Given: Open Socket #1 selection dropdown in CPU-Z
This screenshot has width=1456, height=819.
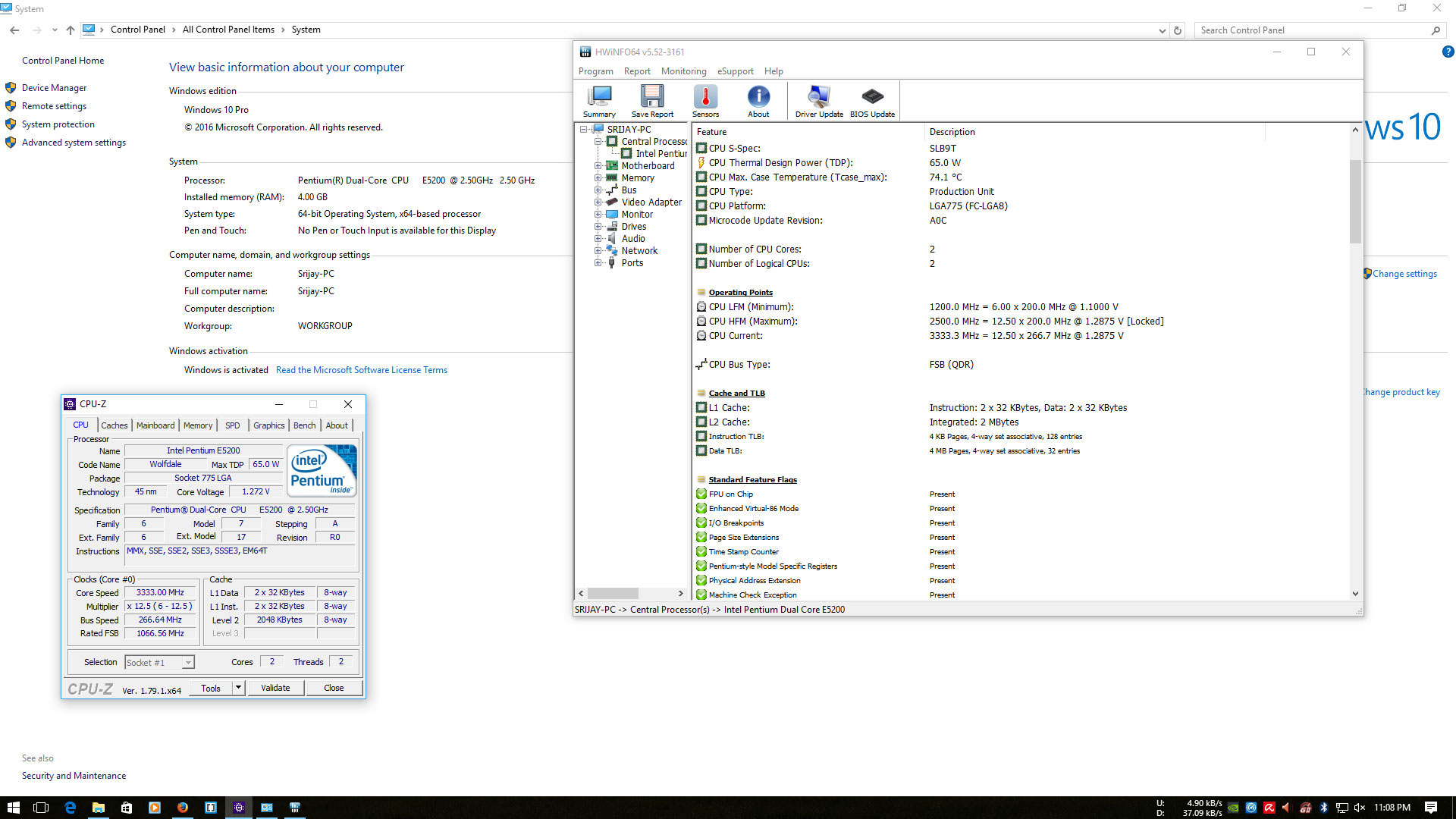Looking at the screenshot, I should tap(188, 663).
